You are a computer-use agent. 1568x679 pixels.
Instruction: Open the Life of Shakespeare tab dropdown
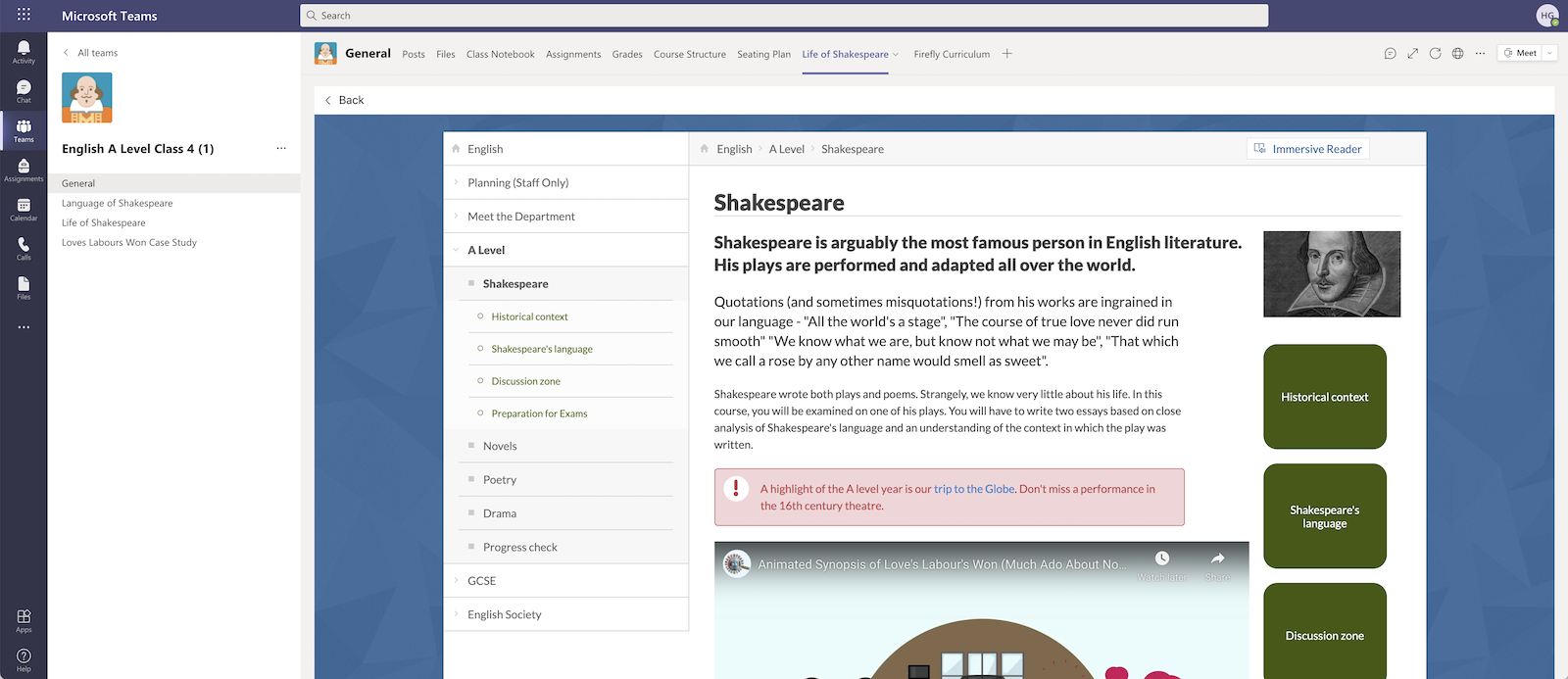896,55
